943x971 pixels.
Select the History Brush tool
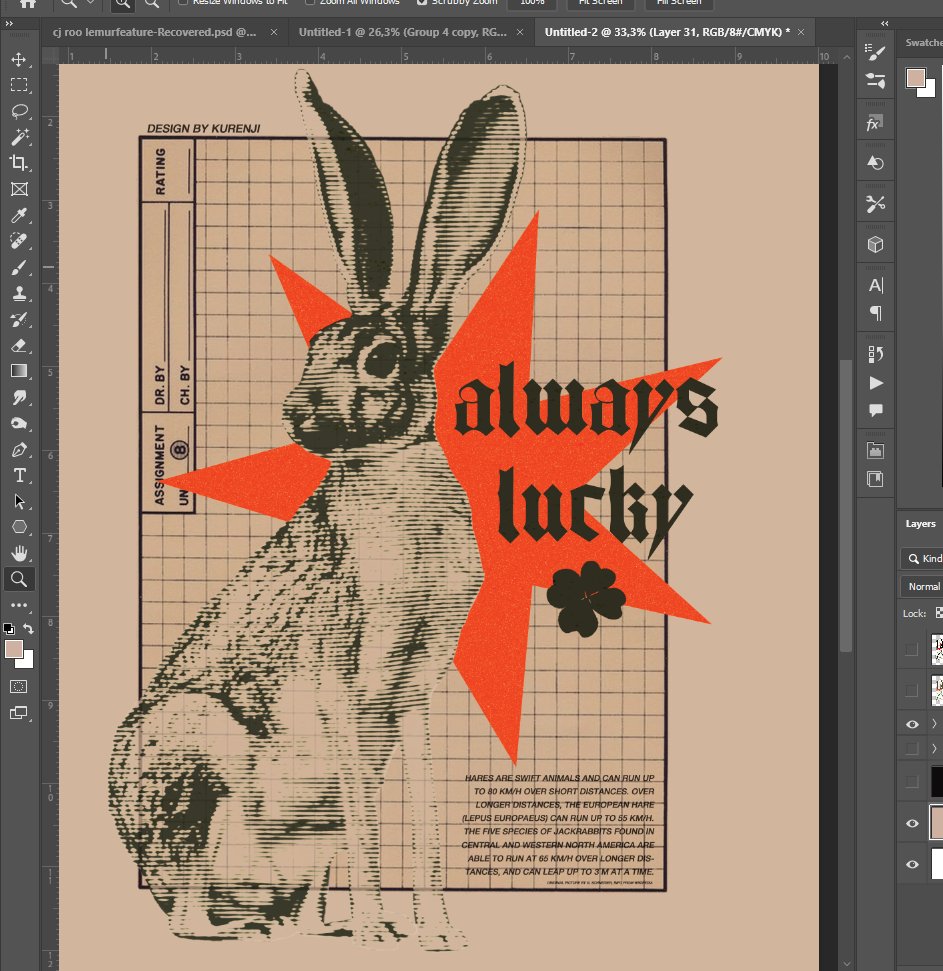point(19,320)
